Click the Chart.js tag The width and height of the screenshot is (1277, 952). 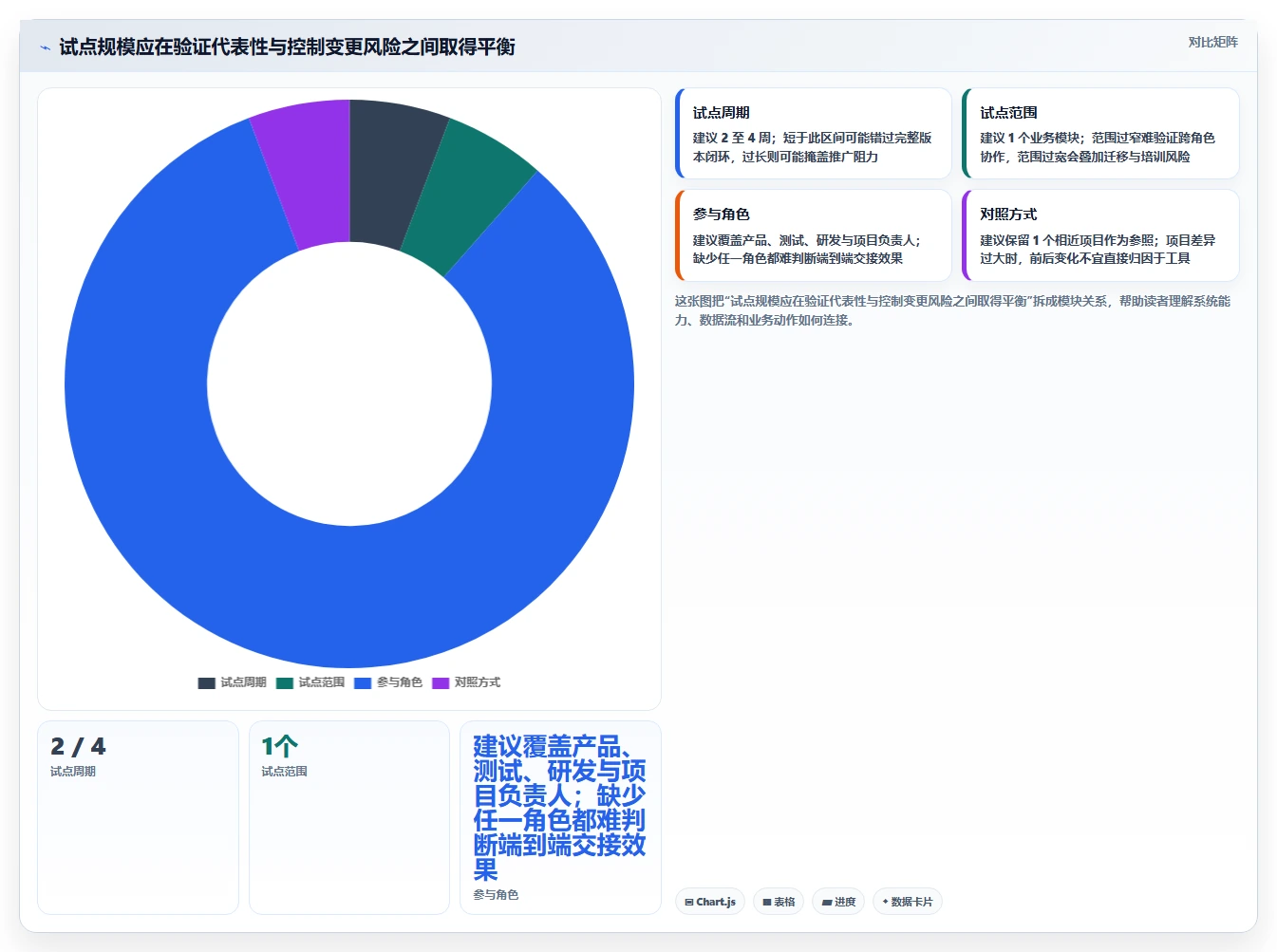[x=710, y=902]
